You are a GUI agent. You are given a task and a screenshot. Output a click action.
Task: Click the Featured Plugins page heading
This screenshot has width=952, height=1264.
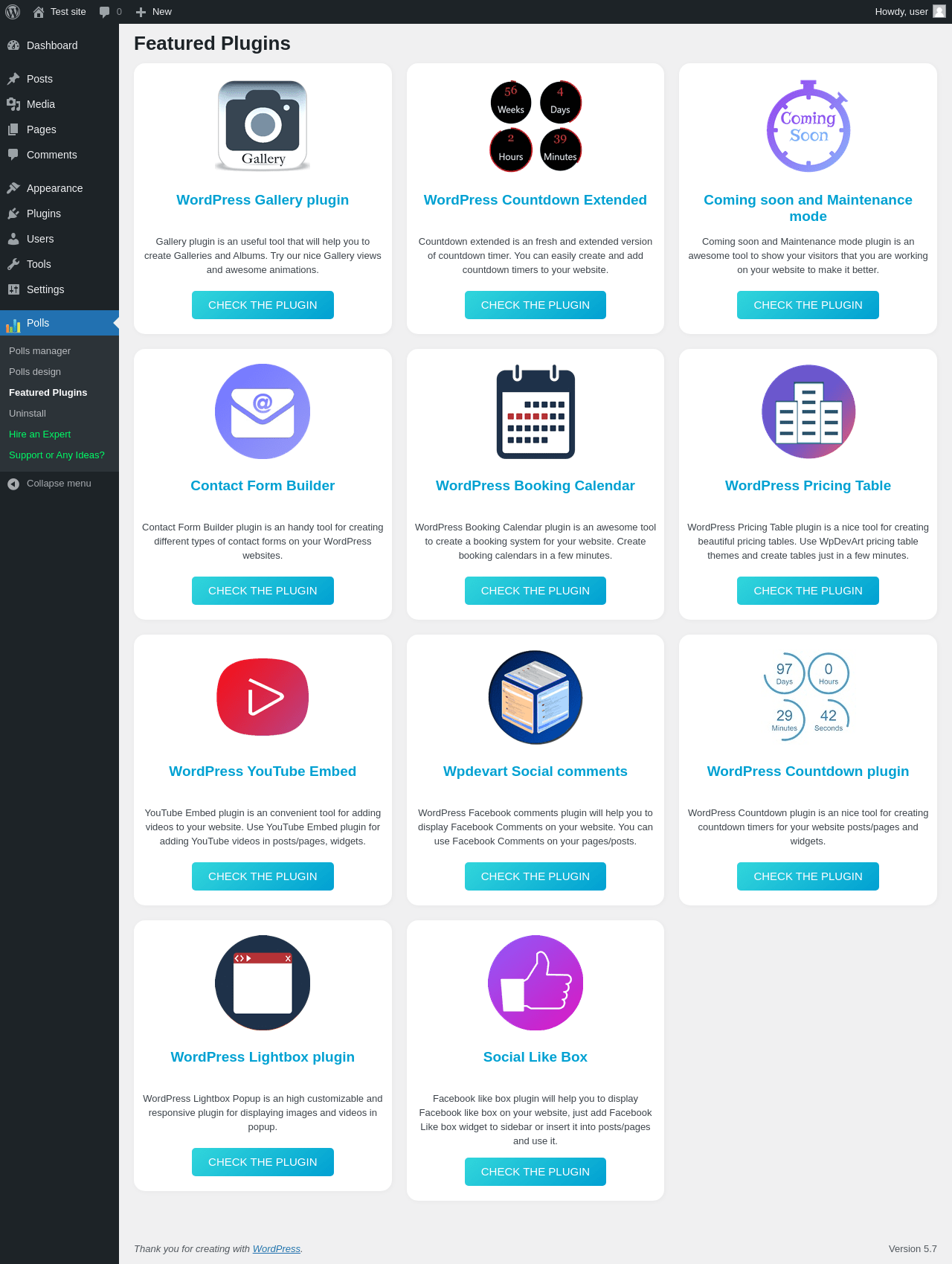click(x=212, y=43)
